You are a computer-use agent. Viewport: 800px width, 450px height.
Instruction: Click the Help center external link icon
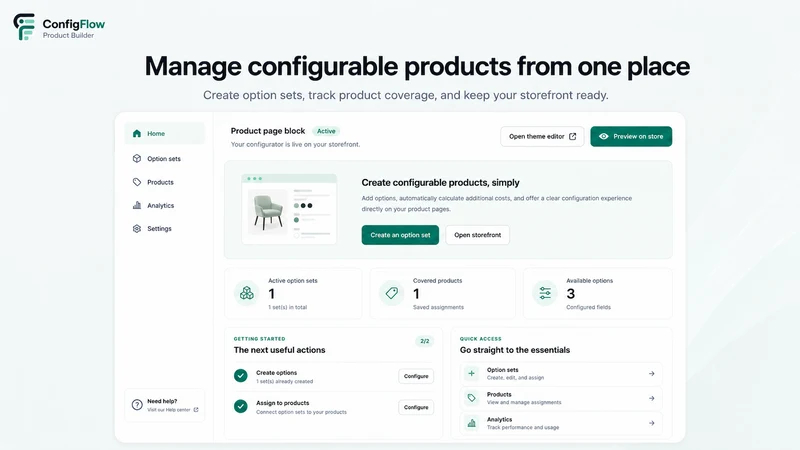pos(196,410)
